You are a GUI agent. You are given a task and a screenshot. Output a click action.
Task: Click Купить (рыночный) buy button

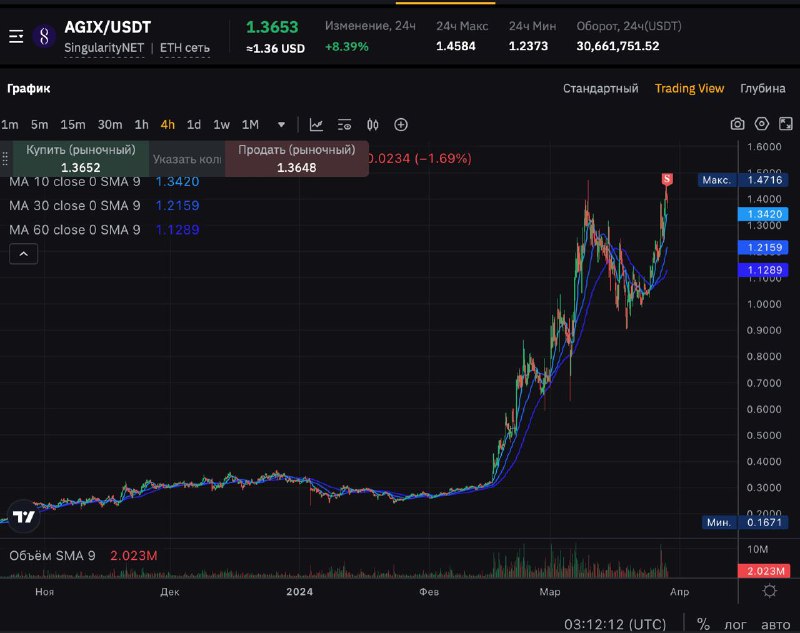(81, 159)
